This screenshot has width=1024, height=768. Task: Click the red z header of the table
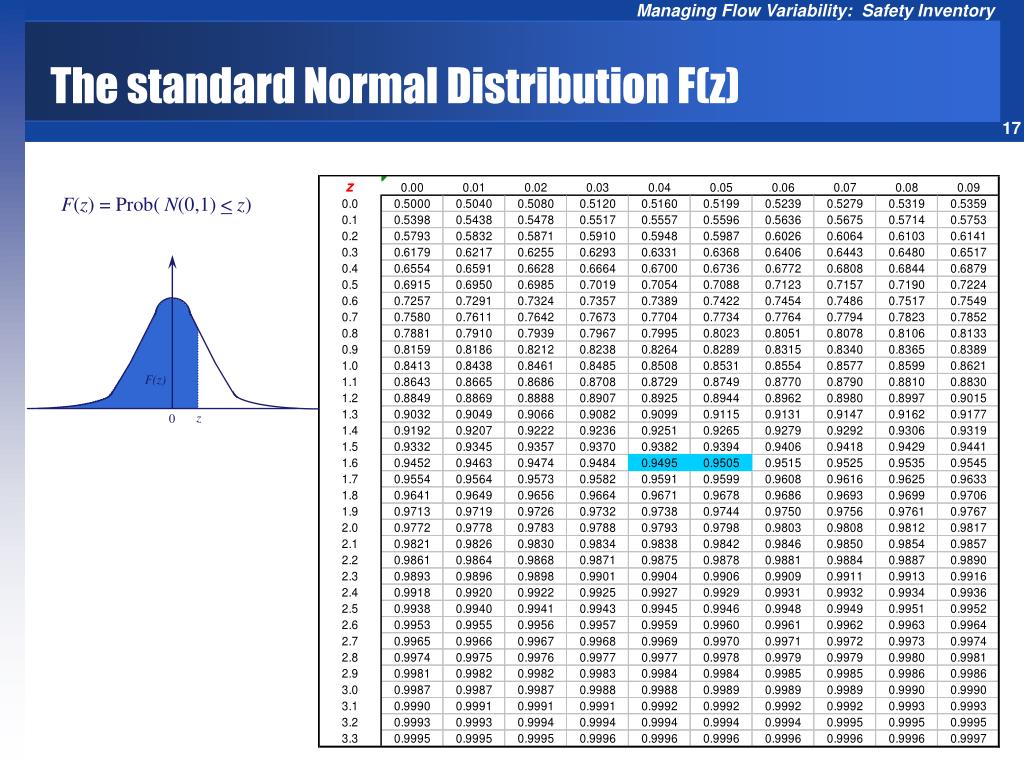click(x=350, y=187)
